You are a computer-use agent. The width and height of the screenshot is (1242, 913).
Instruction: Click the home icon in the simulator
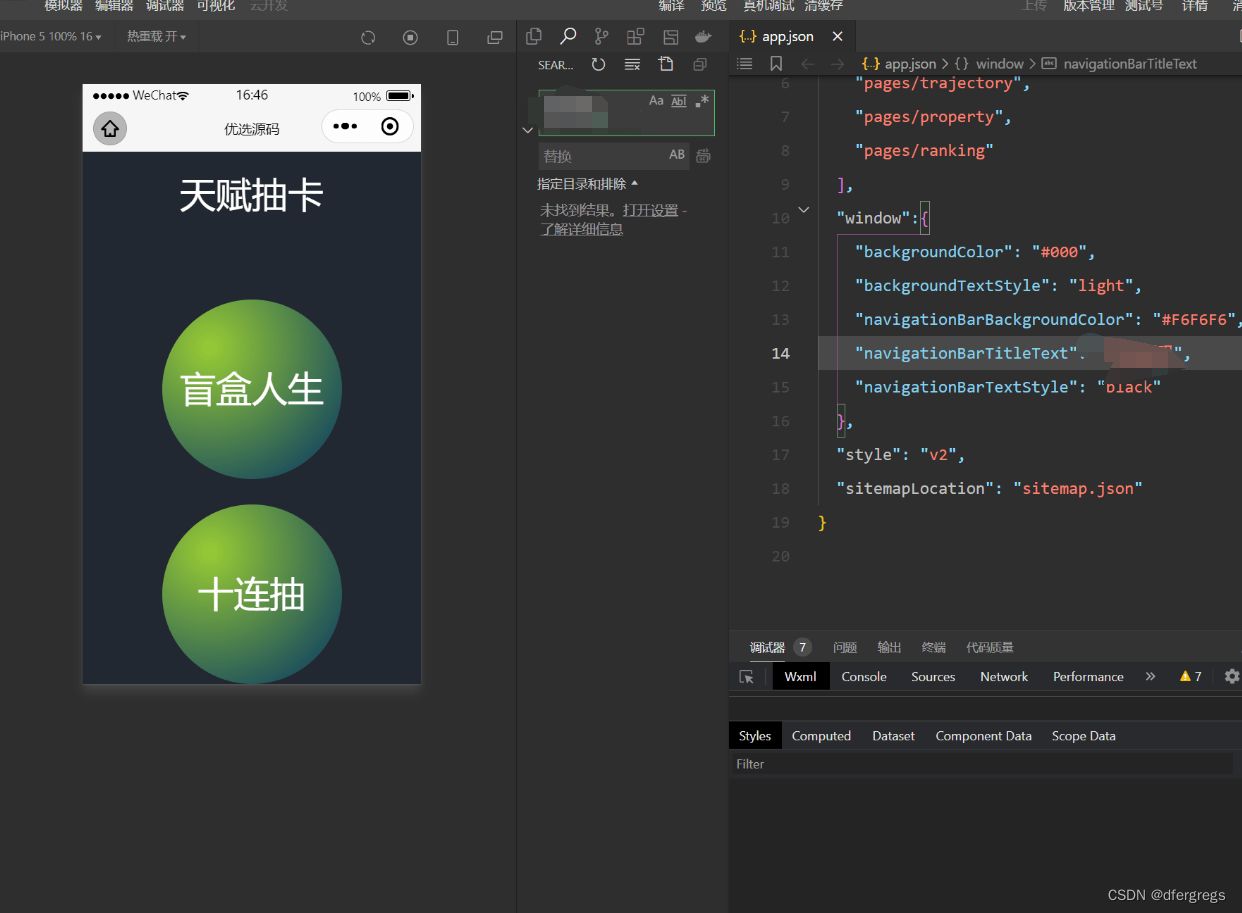(110, 129)
